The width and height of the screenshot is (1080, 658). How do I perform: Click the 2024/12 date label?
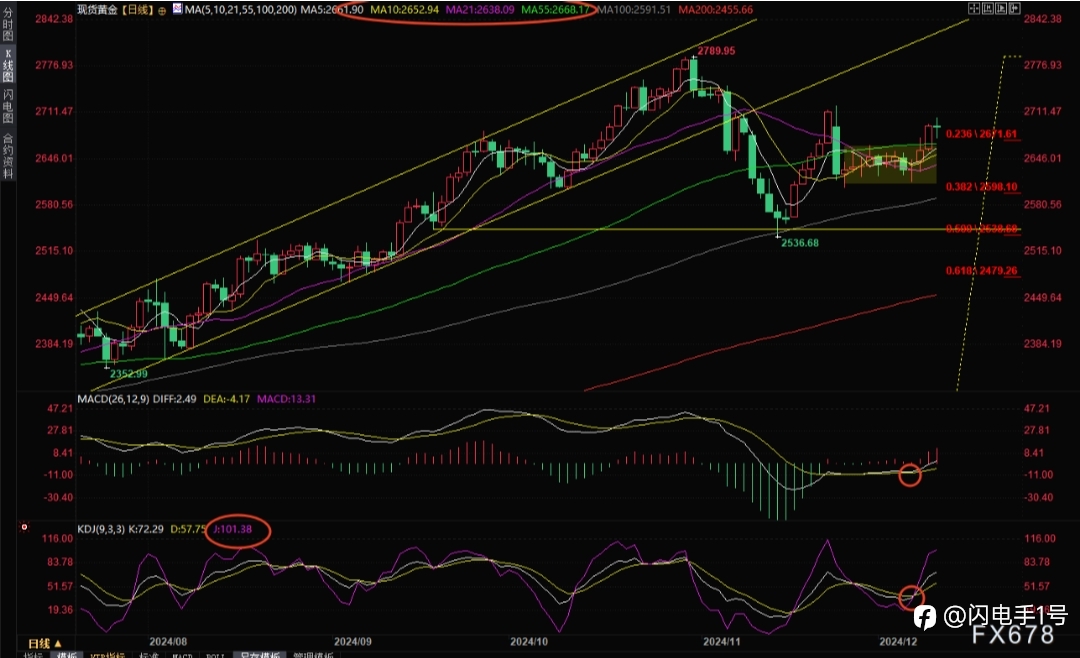click(898, 641)
